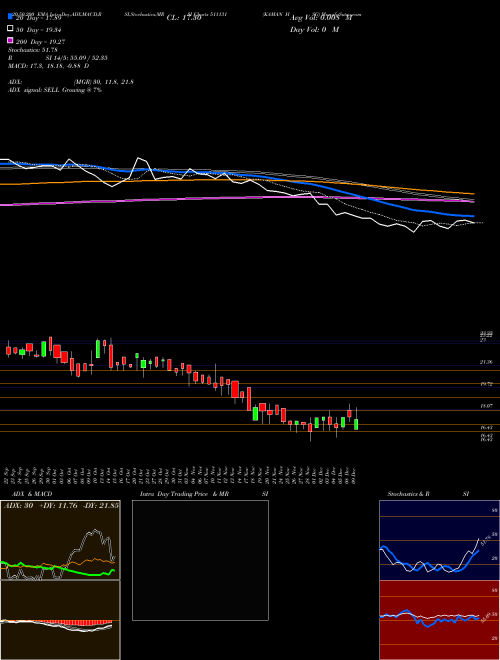The height and width of the screenshot is (660, 500).
Task: Select the '50 Day - 19.84' legend text
Action: 40,29
